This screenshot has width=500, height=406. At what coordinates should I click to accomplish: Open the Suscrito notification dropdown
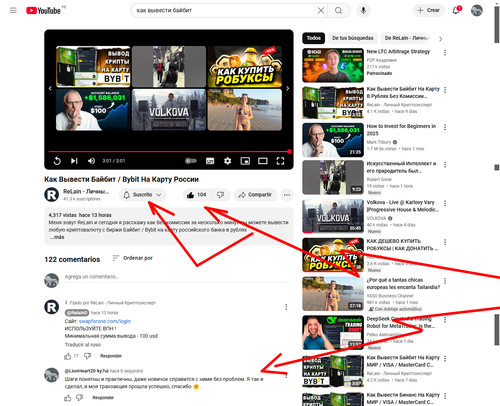(143, 195)
